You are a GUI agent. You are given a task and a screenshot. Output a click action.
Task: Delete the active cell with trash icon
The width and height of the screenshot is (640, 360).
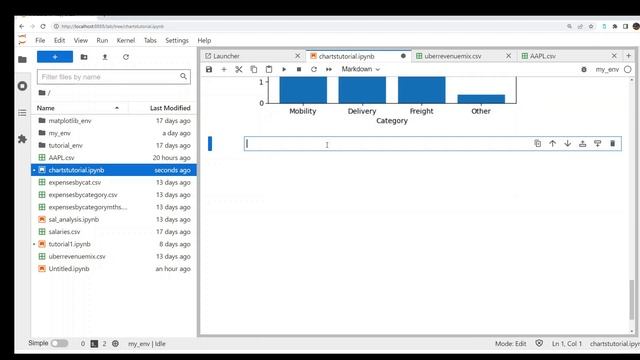click(x=612, y=143)
